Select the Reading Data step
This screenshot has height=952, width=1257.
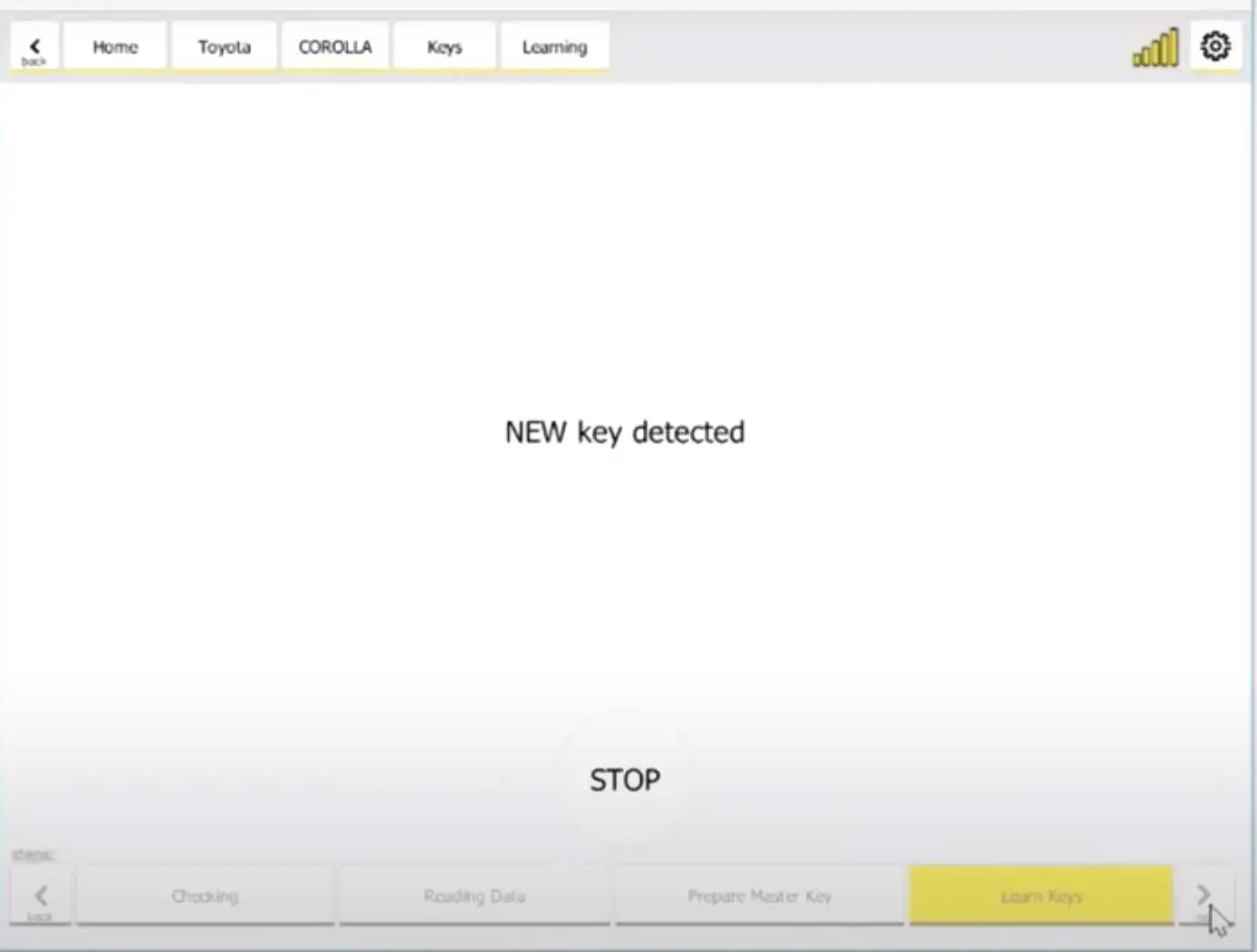(x=475, y=897)
